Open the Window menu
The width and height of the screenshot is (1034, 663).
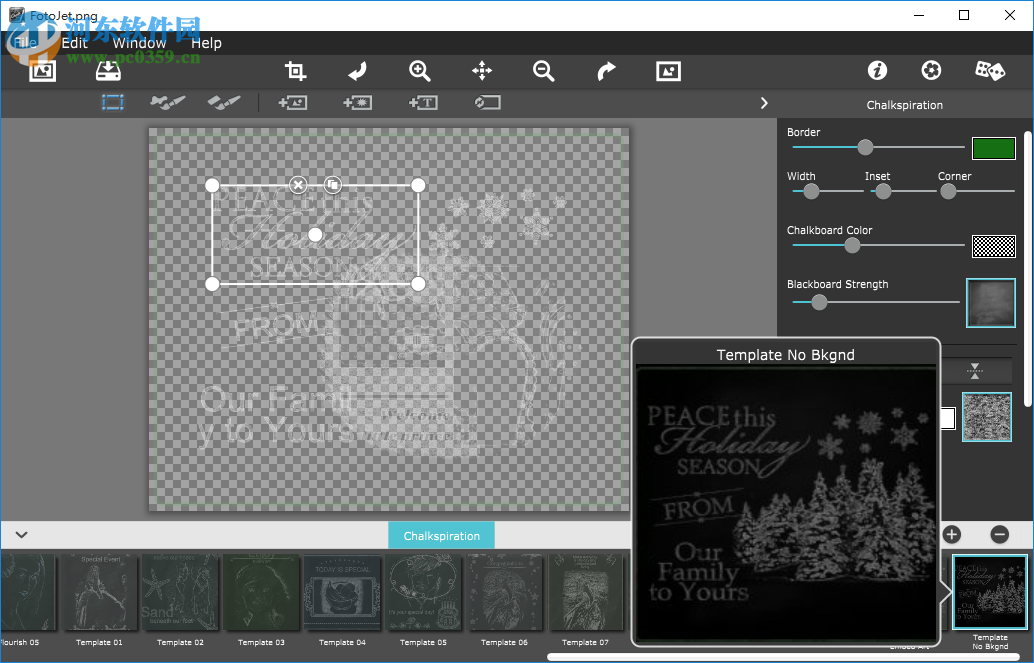(139, 43)
